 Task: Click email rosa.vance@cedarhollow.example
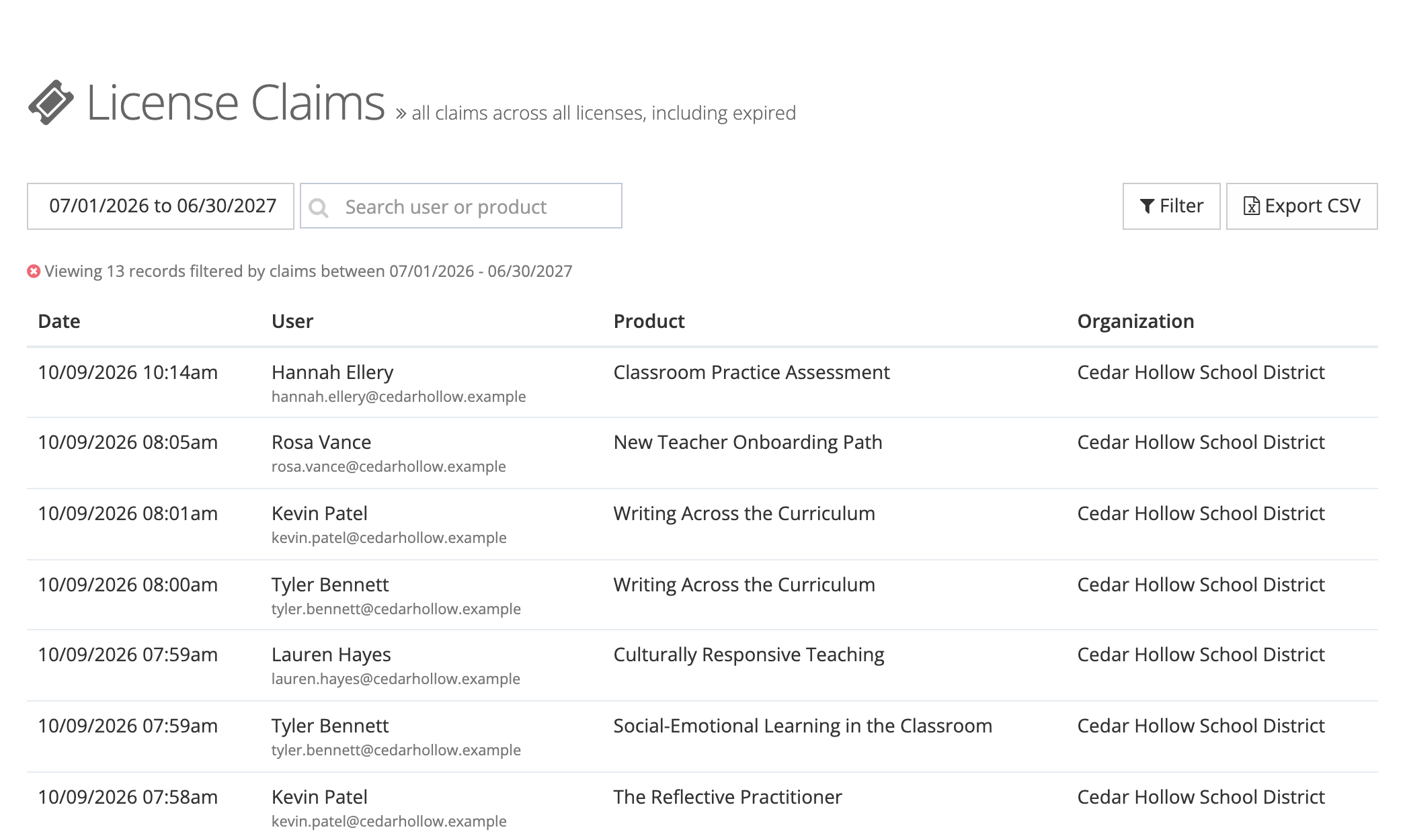(x=389, y=466)
